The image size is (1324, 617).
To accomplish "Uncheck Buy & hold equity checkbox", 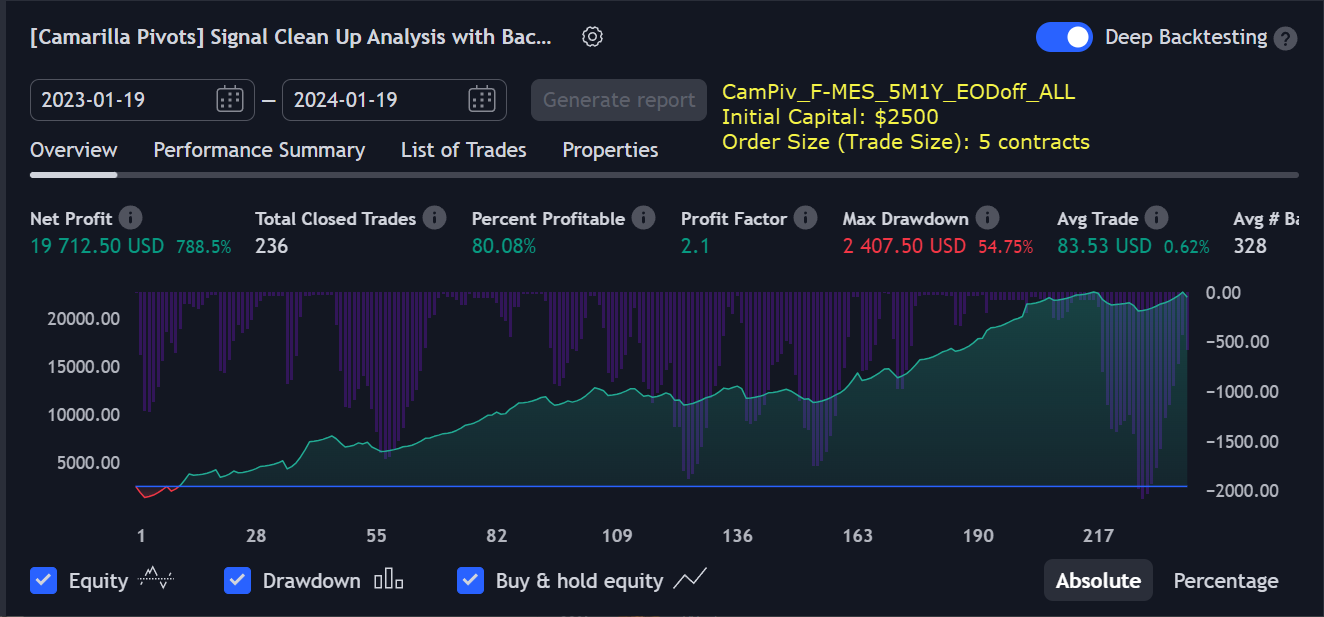I will (x=470, y=580).
